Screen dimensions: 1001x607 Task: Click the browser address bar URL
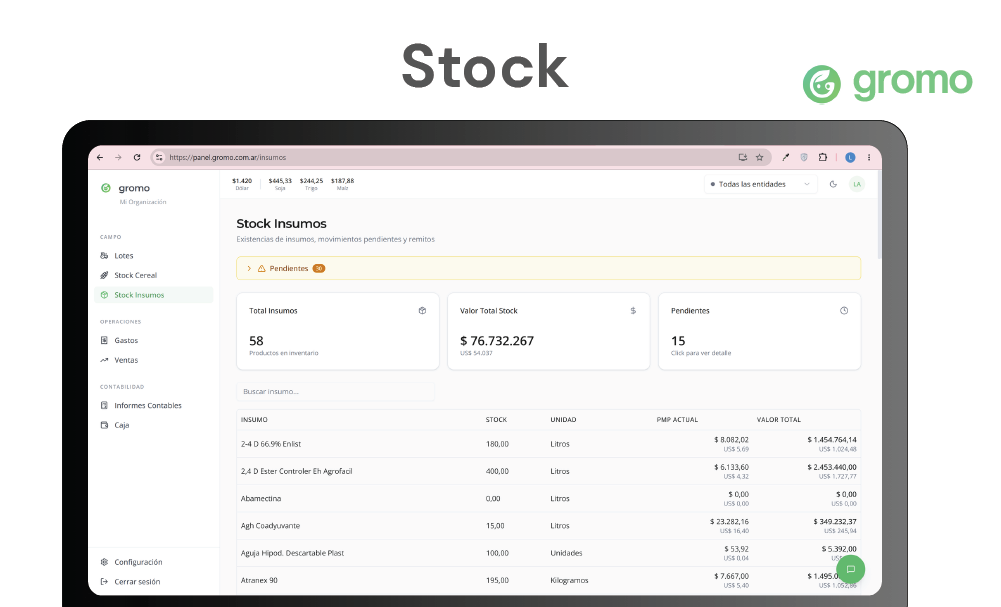pyautogui.click(x=227, y=157)
